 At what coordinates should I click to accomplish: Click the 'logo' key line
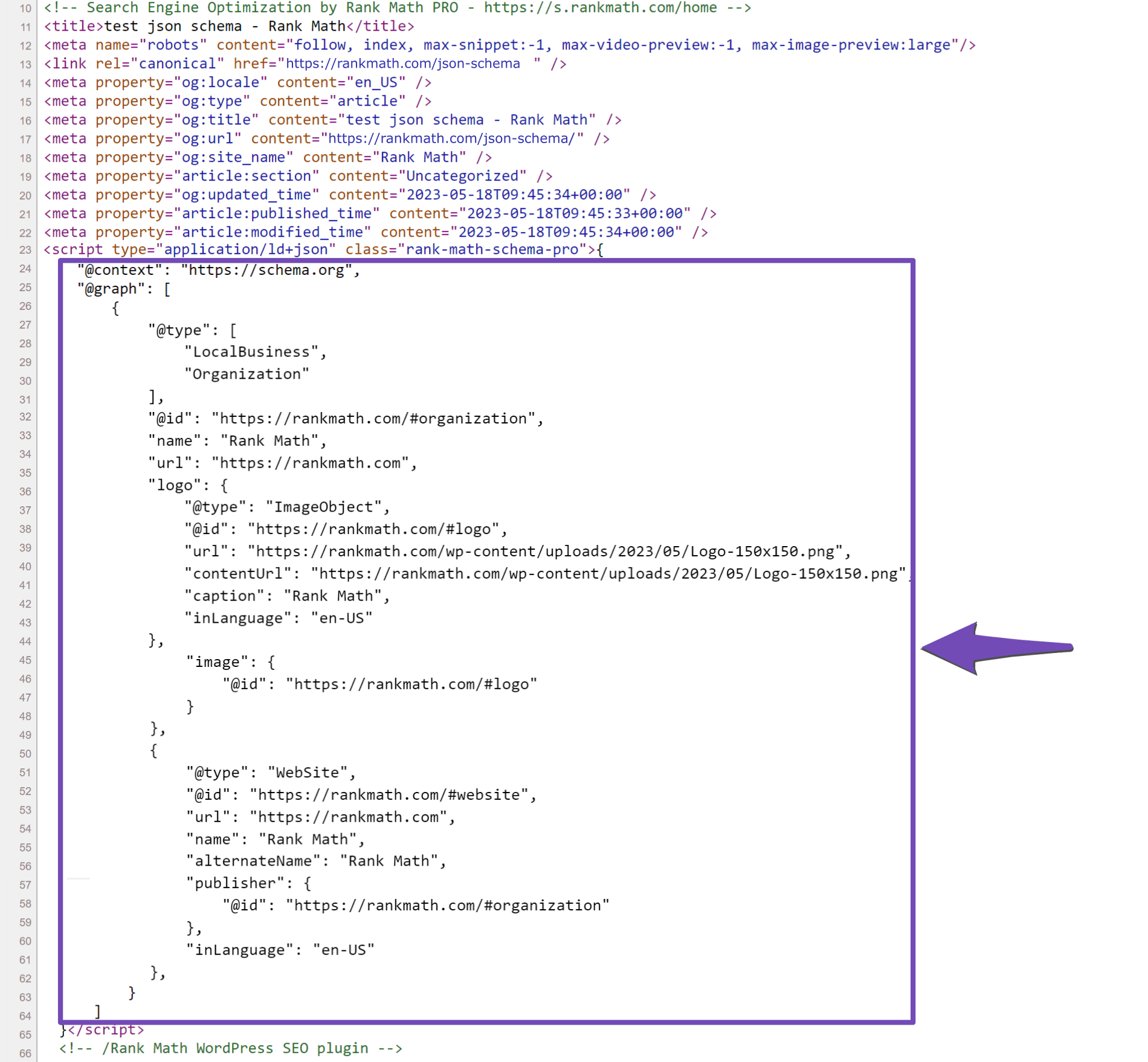188,485
